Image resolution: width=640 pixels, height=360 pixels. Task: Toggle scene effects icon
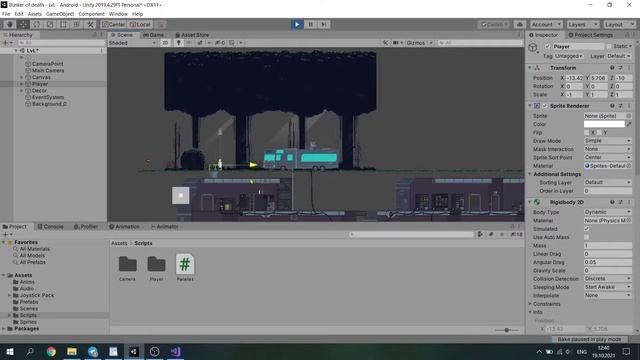pyautogui.click(x=200, y=43)
